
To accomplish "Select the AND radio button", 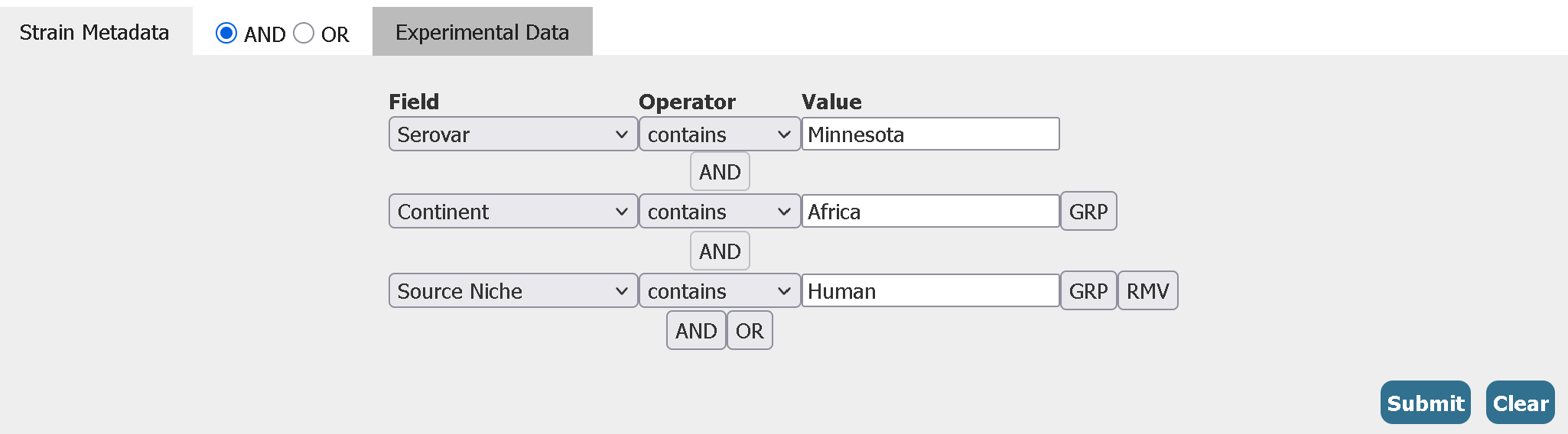I will point(226,34).
